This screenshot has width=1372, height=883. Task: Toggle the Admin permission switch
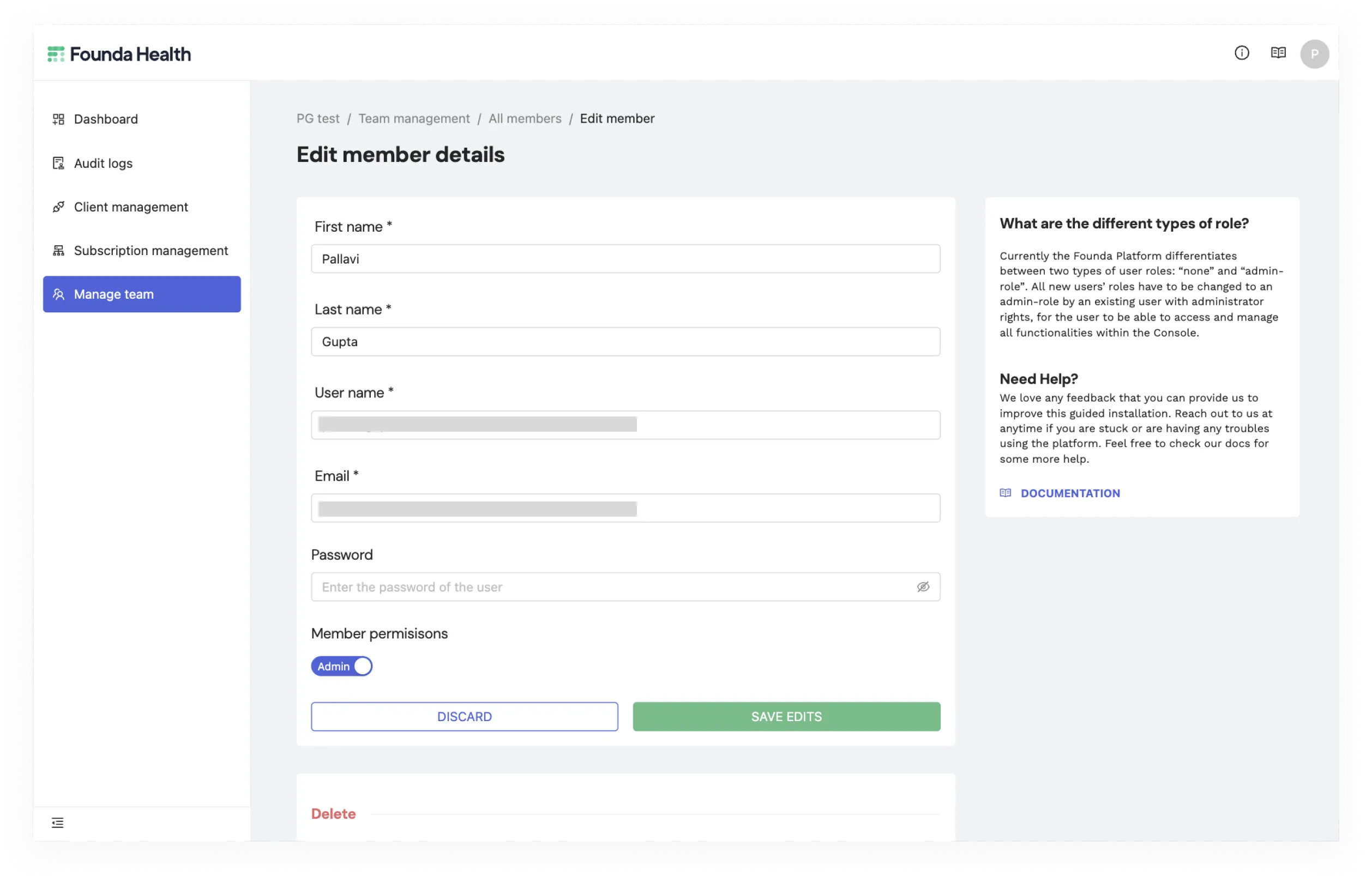click(341, 666)
